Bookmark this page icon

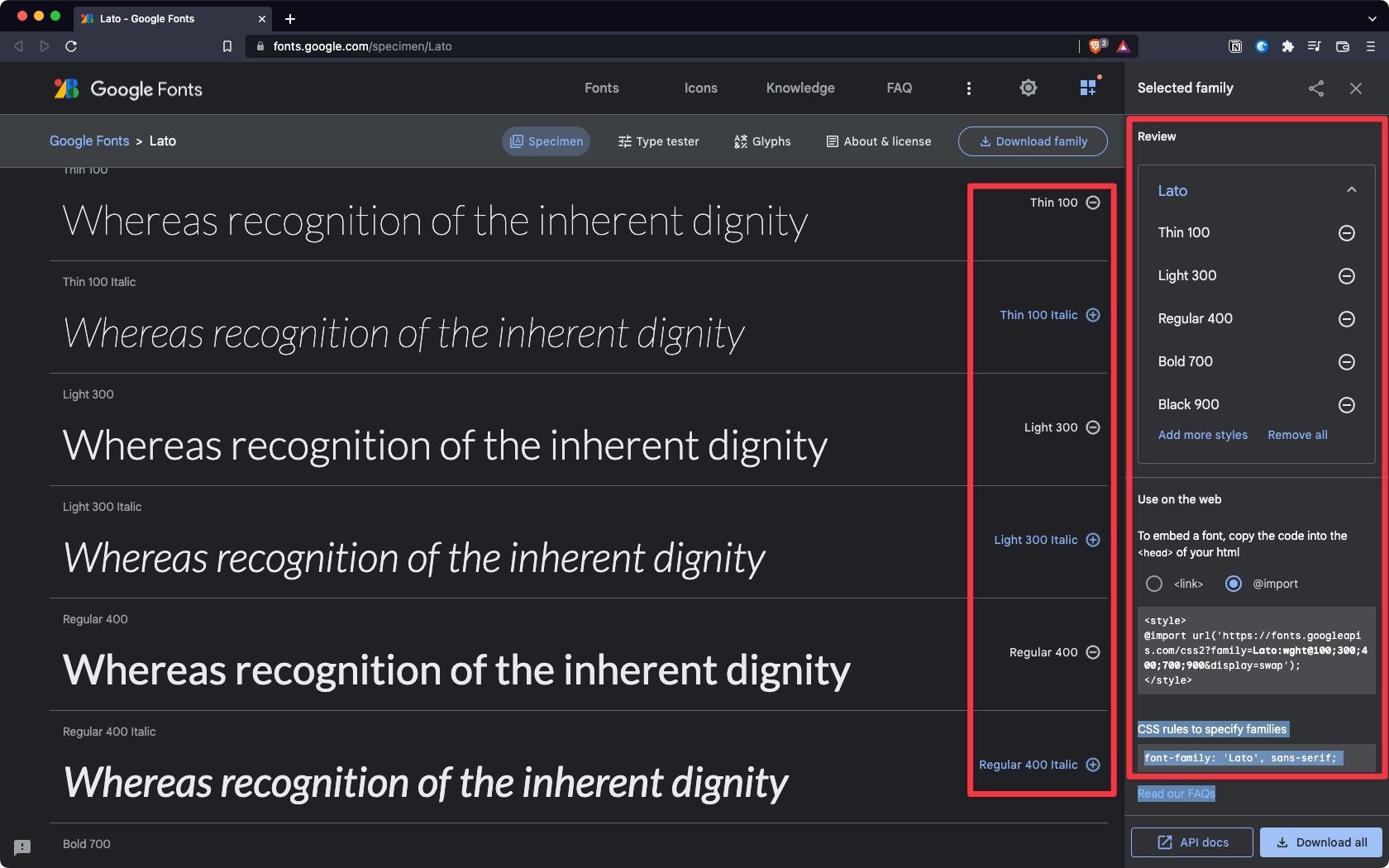(227, 46)
